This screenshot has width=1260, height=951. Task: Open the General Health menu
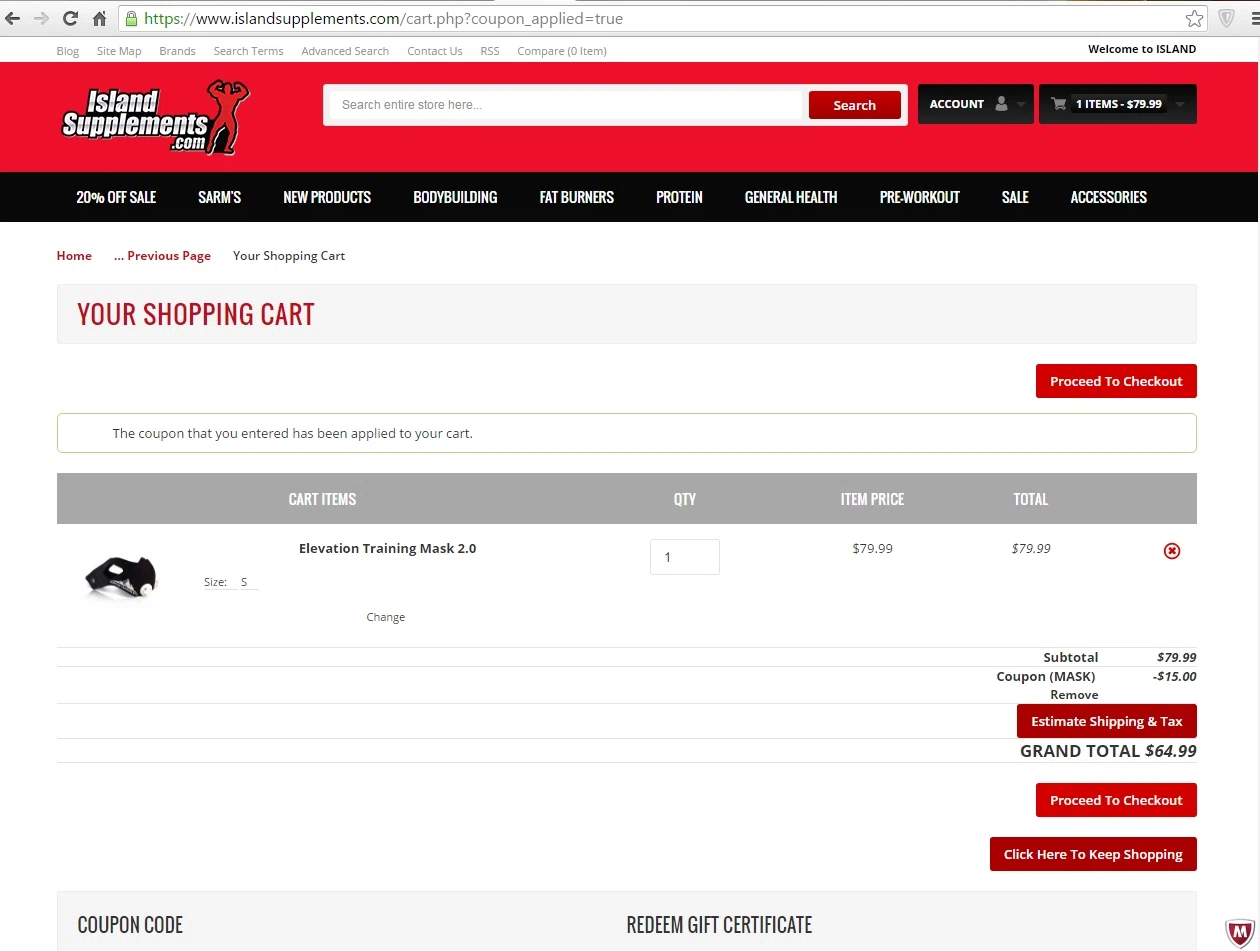pos(791,197)
